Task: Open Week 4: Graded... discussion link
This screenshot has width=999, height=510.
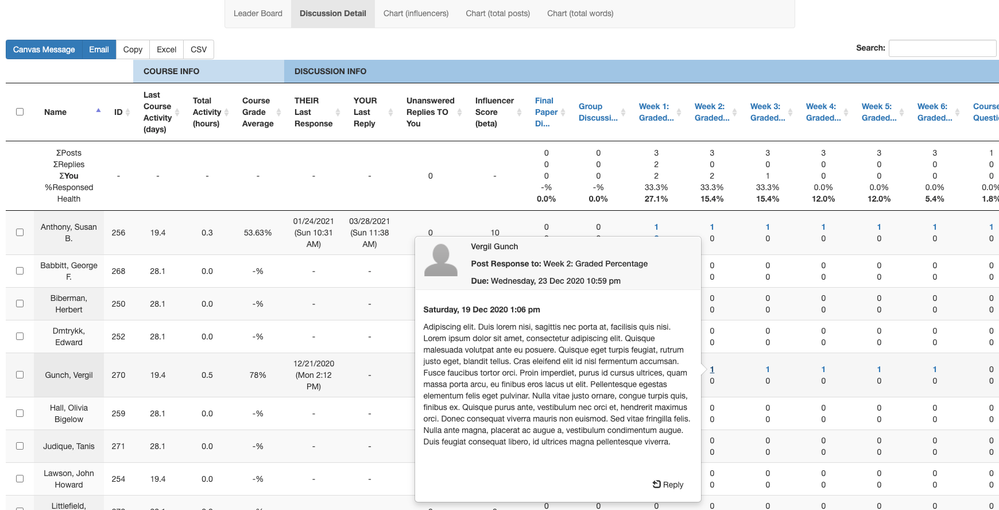Action: click(x=823, y=112)
